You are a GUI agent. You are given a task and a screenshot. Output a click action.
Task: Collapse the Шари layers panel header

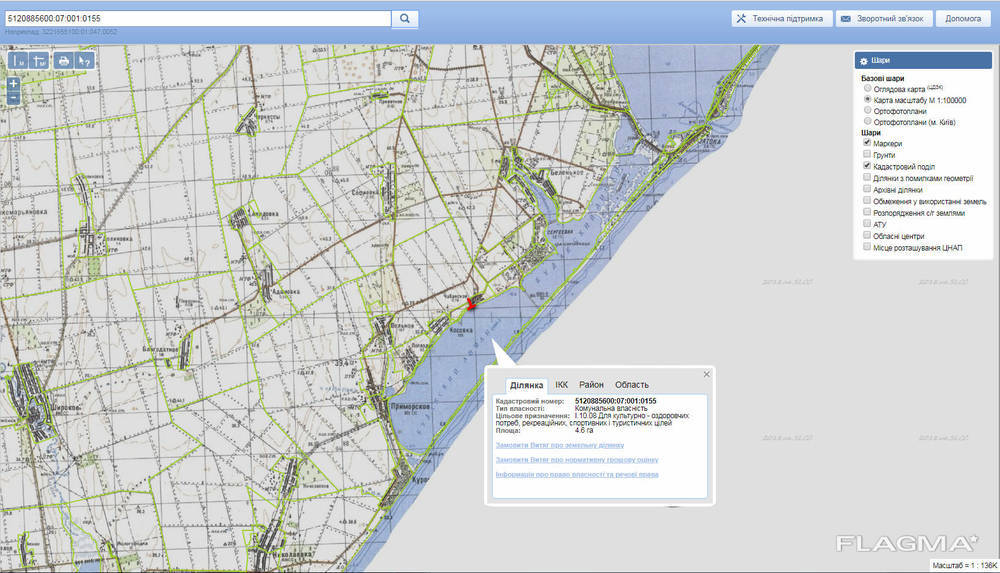tap(882, 61)
